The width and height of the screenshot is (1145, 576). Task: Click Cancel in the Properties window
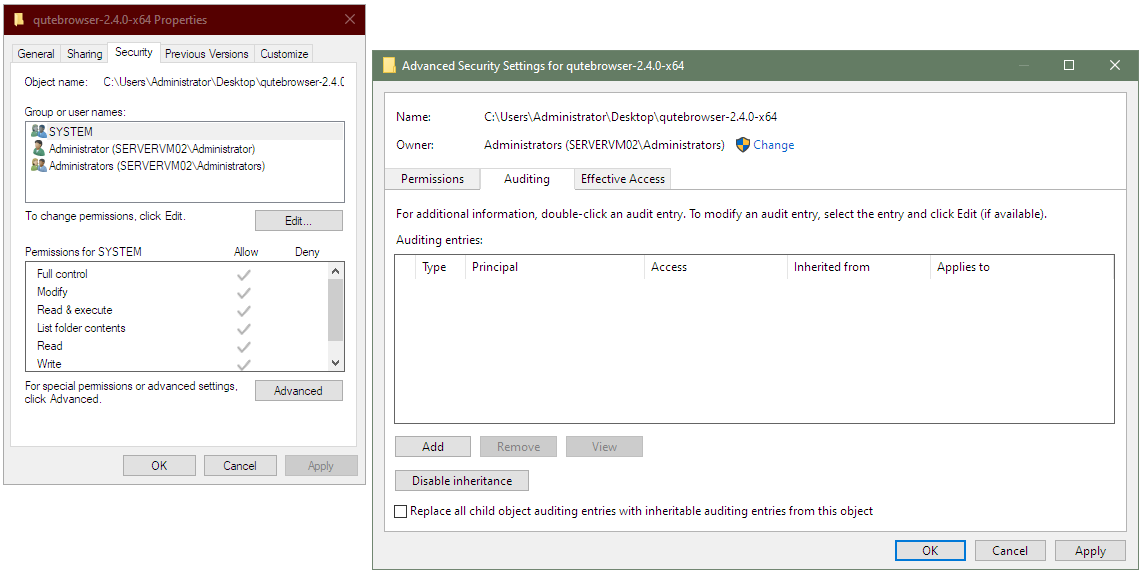pos(240,466)
